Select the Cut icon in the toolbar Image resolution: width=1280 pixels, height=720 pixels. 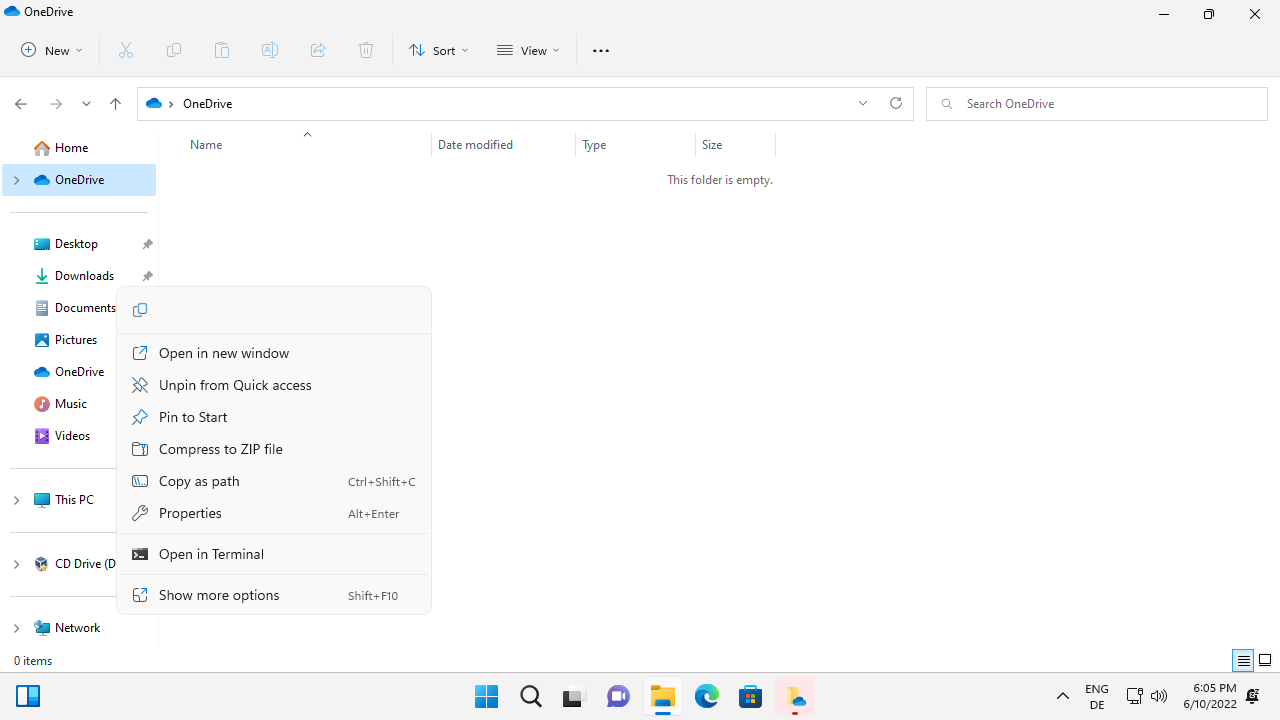coord(126,50)
